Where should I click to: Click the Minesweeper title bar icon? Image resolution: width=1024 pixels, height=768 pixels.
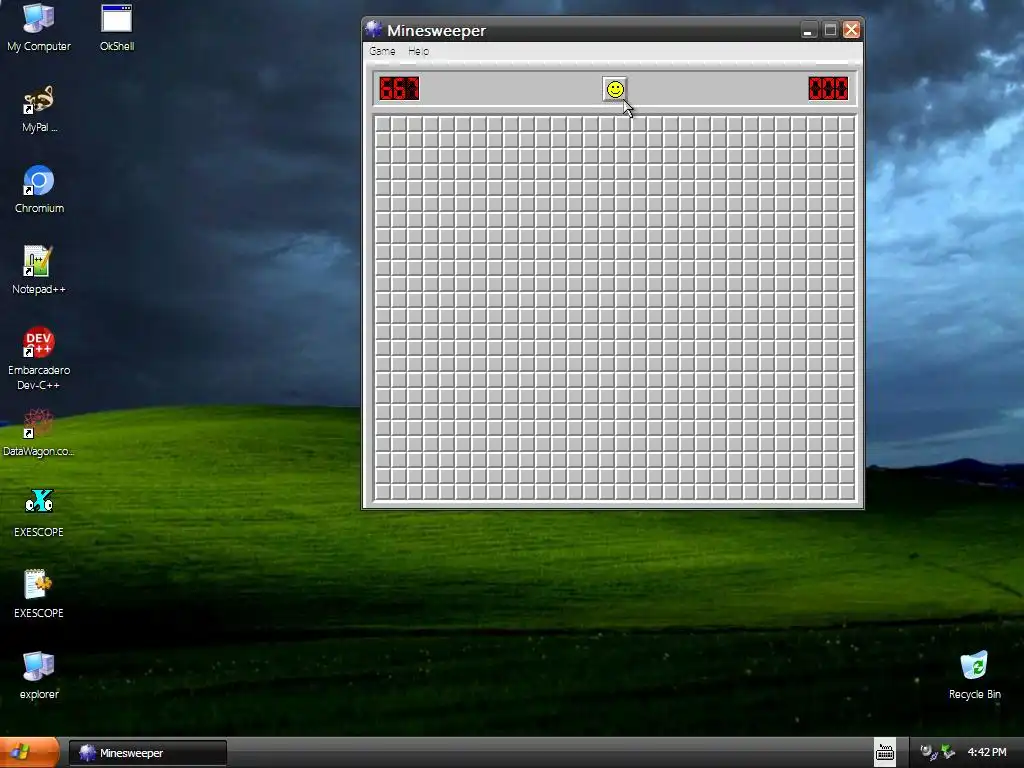click(x=374, y=29)
